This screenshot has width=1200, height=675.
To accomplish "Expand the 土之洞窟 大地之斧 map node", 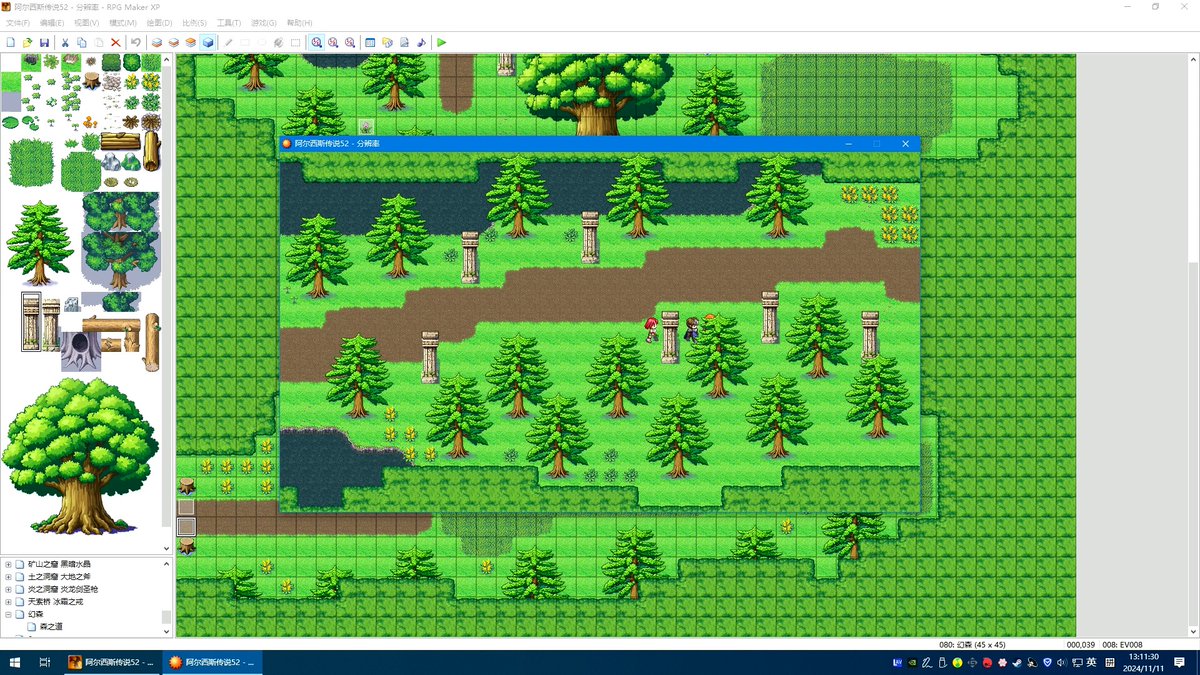I will pyautogui.click(x=8, y=577).
